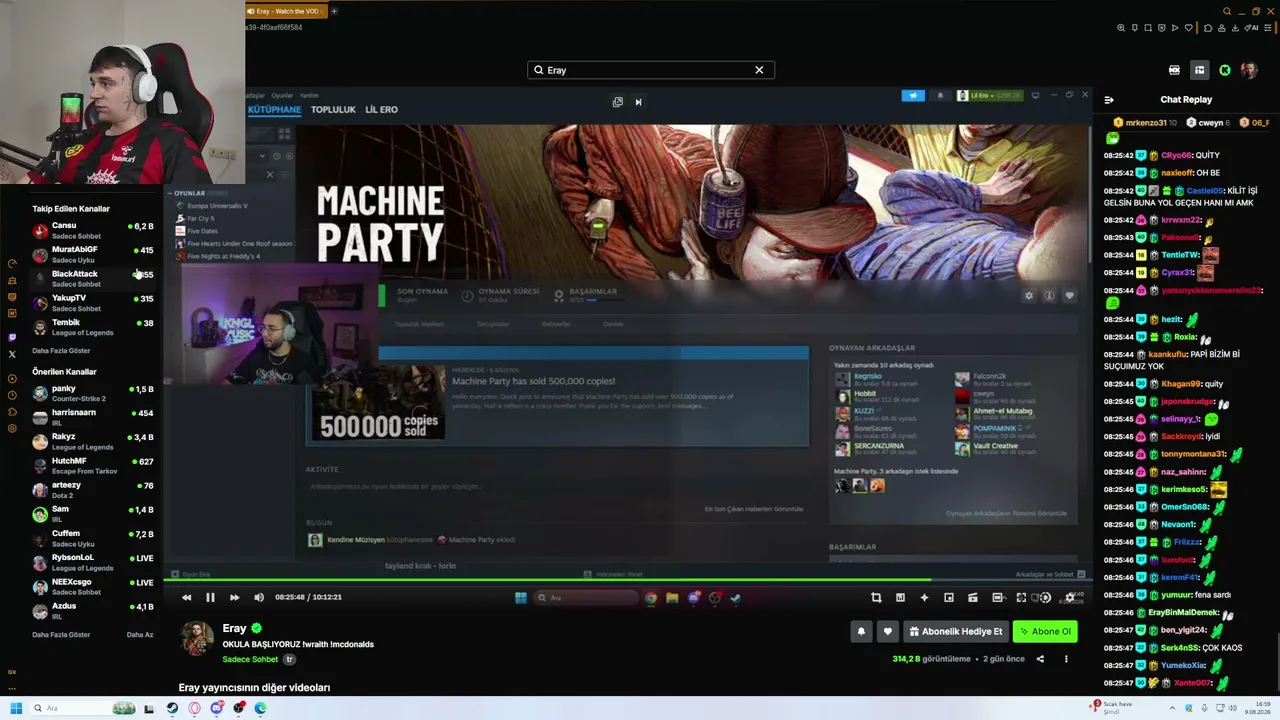This screenshot has height=720, width=1280.
Task: Select the Eray - Watch the VOD tab
Action: coord(287,11)
